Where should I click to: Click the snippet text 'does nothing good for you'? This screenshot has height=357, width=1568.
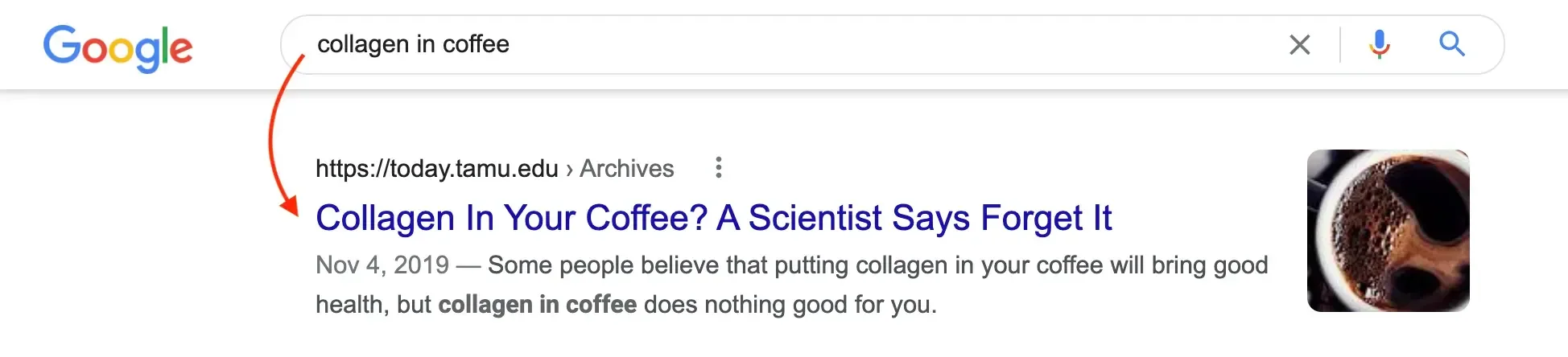coord(790,305)
